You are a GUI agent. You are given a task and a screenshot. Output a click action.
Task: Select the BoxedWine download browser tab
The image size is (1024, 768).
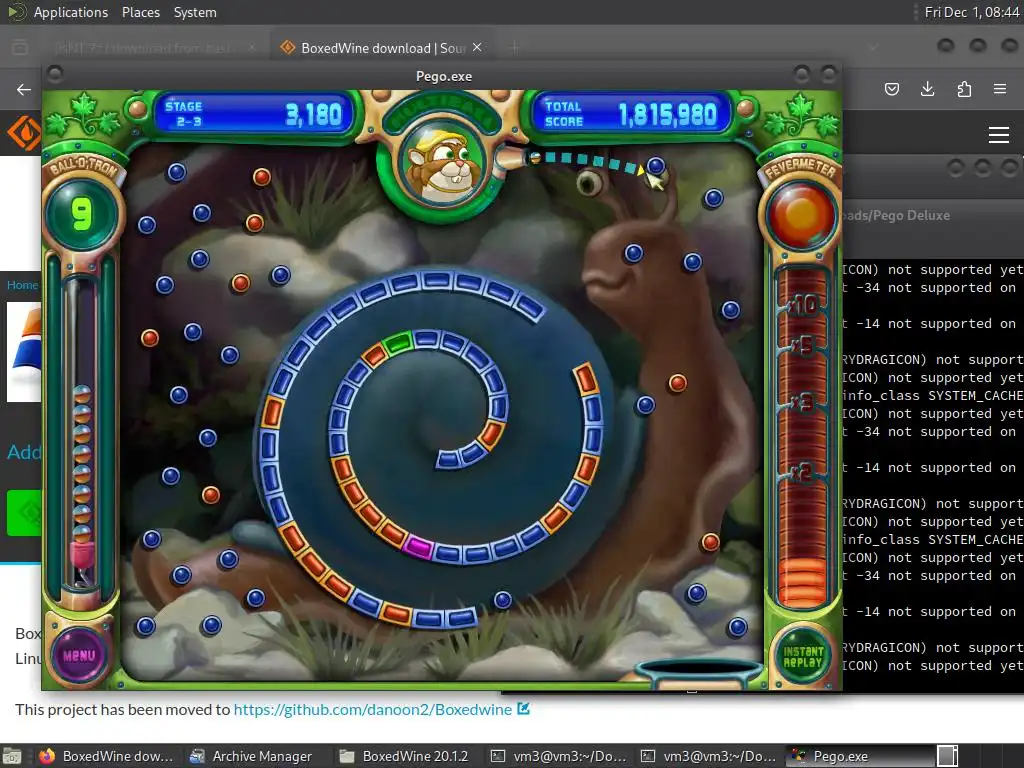click(x=381, y=48)
